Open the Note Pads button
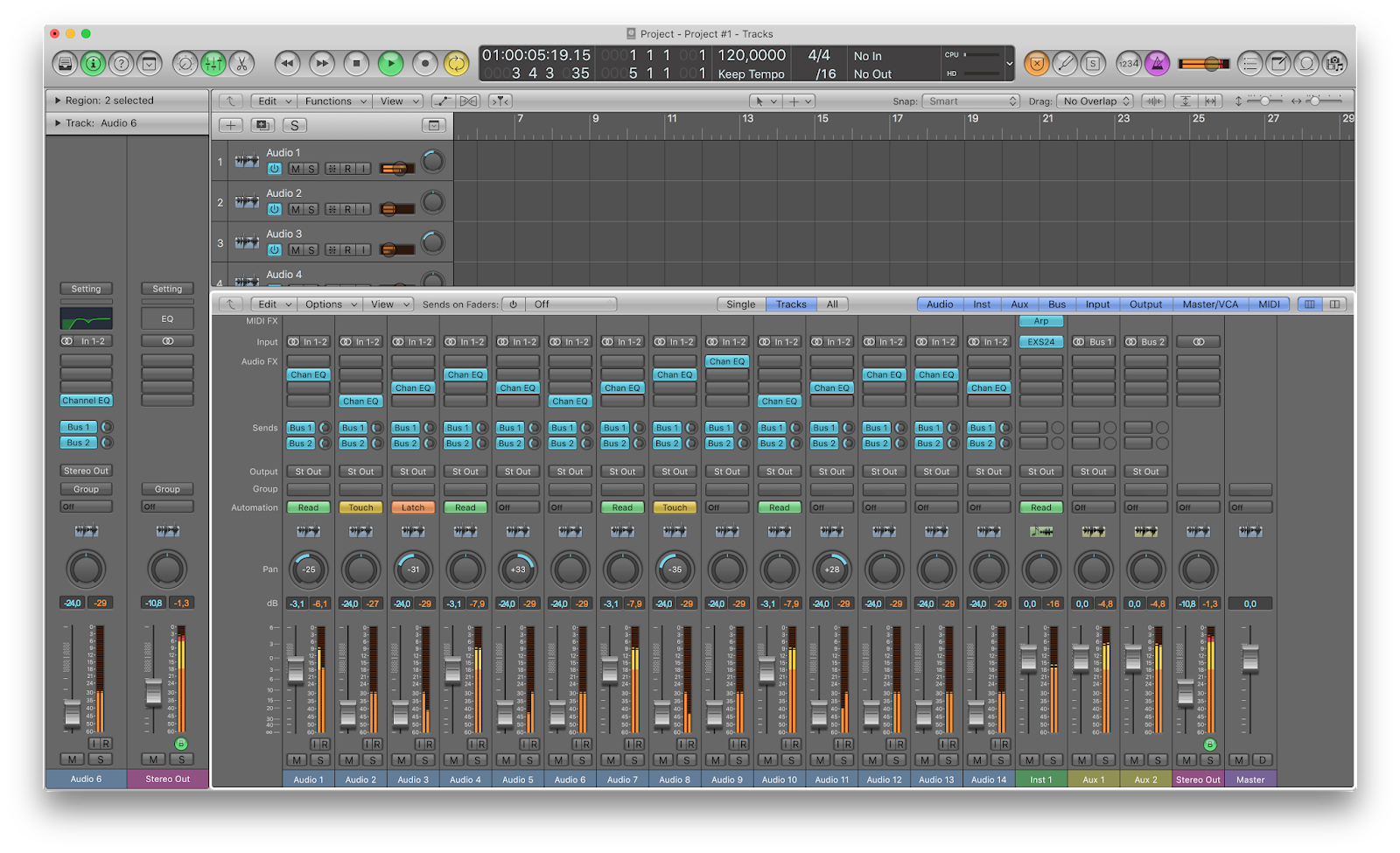 [x=1278, y=63]
